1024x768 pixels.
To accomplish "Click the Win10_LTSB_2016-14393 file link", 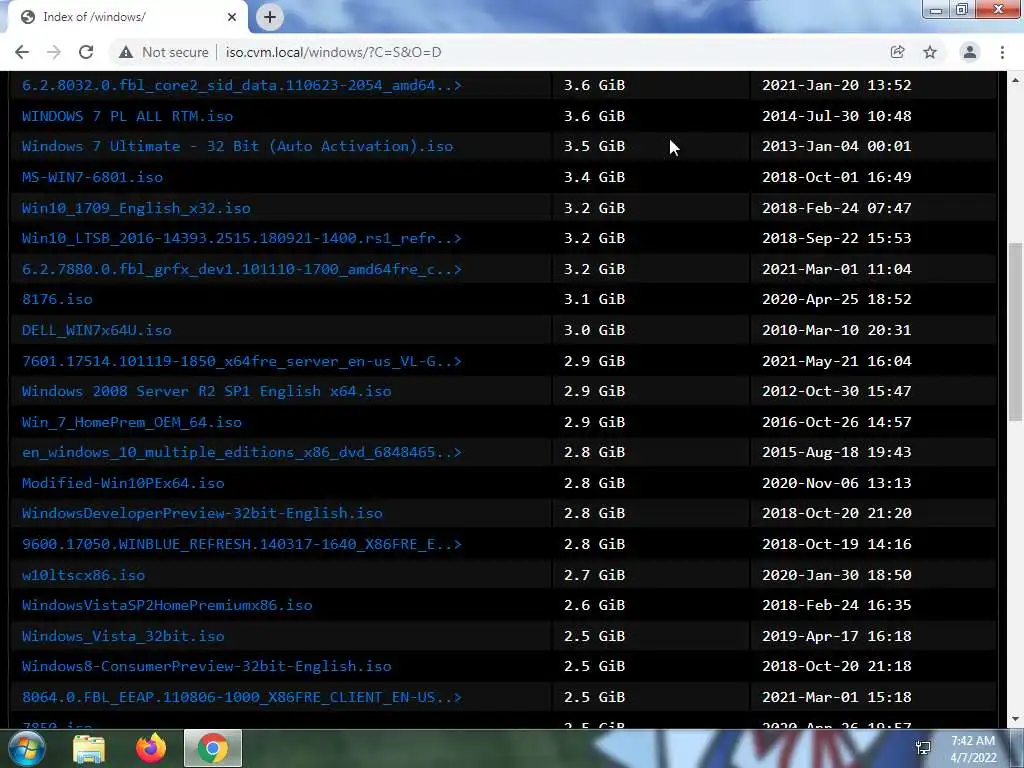I will coord(242,238).
